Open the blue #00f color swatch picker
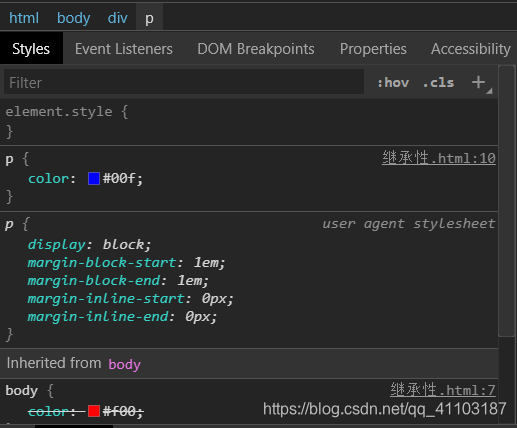The image size is (517, 428). 94,178
